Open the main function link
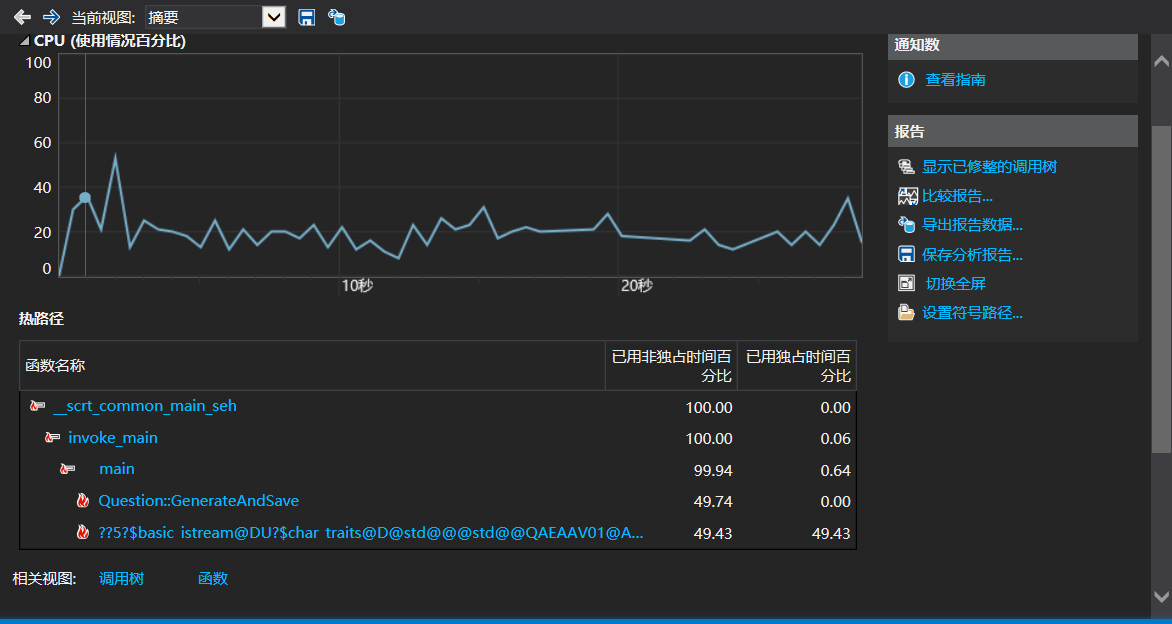Image resolution: width=1172 pixels, height=624 pixels. [x=117, y=469]
